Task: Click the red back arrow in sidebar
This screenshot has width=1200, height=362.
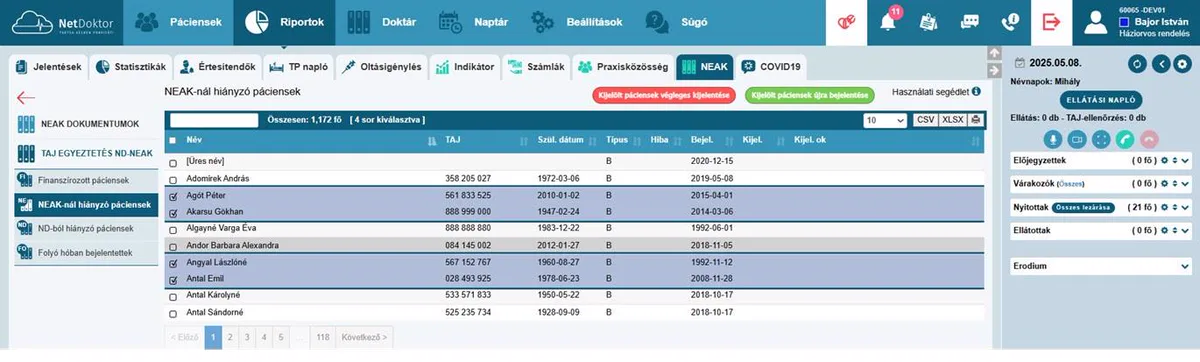Action: pyautogui.click(x=26, y=97)
